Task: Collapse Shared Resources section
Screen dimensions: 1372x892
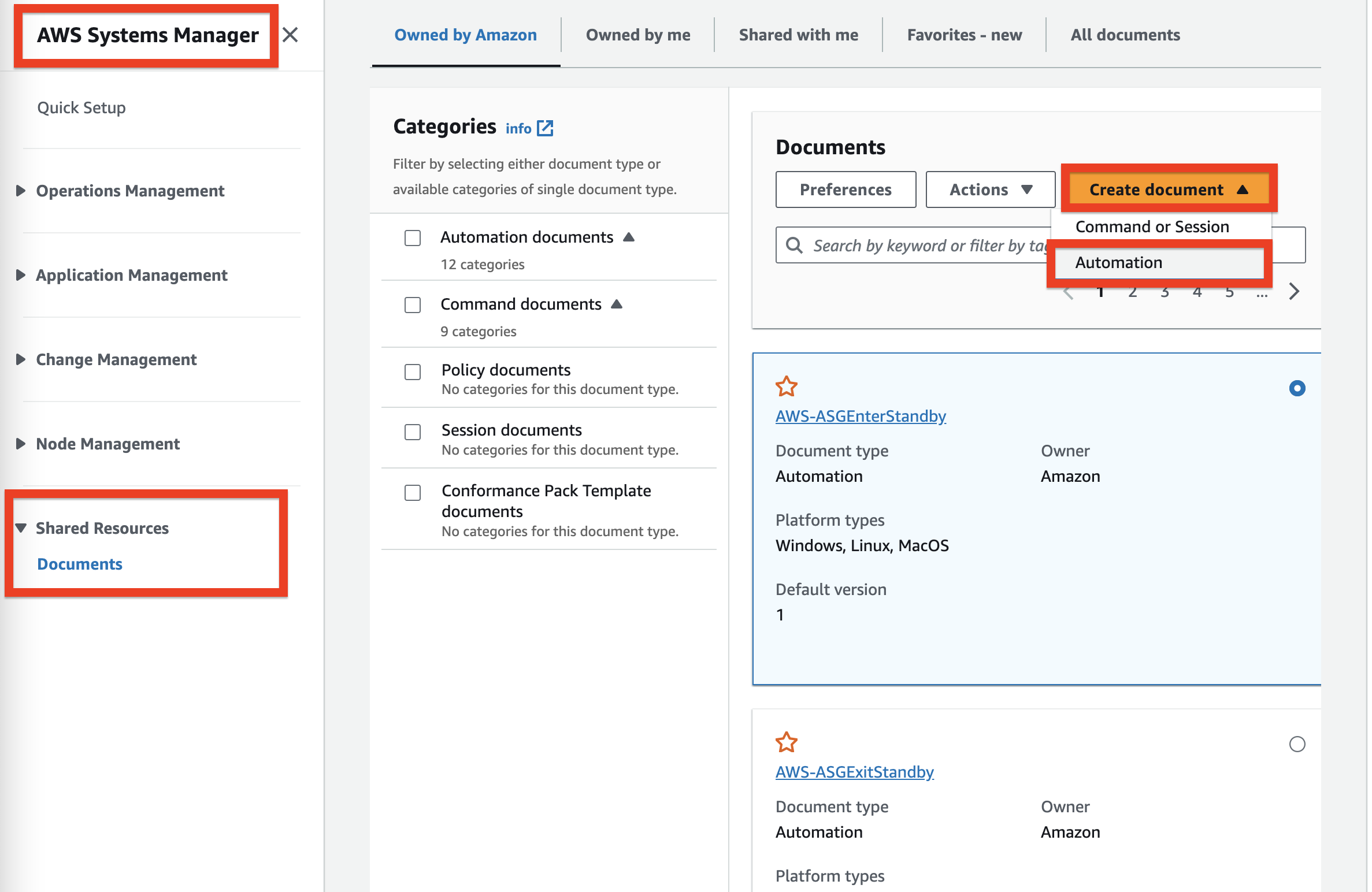Action: [21, 528]
